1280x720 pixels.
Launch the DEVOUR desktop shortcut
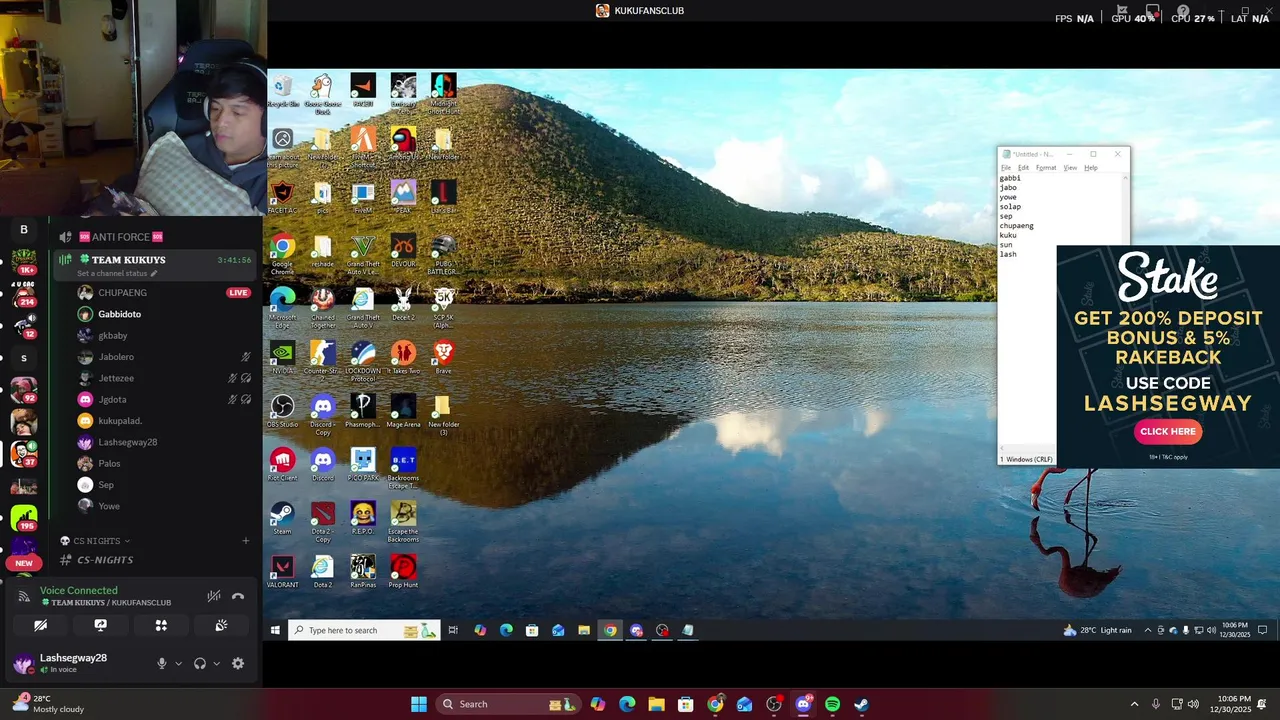[403, 251]
